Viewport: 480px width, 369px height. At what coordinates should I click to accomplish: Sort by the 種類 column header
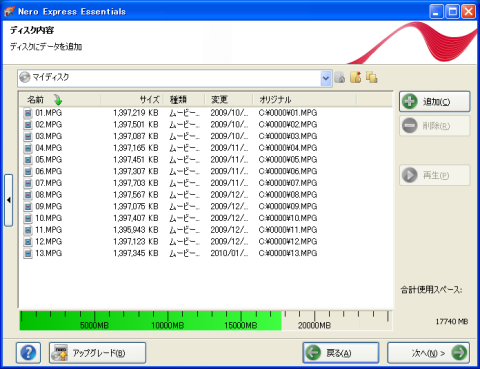[184, 99]
